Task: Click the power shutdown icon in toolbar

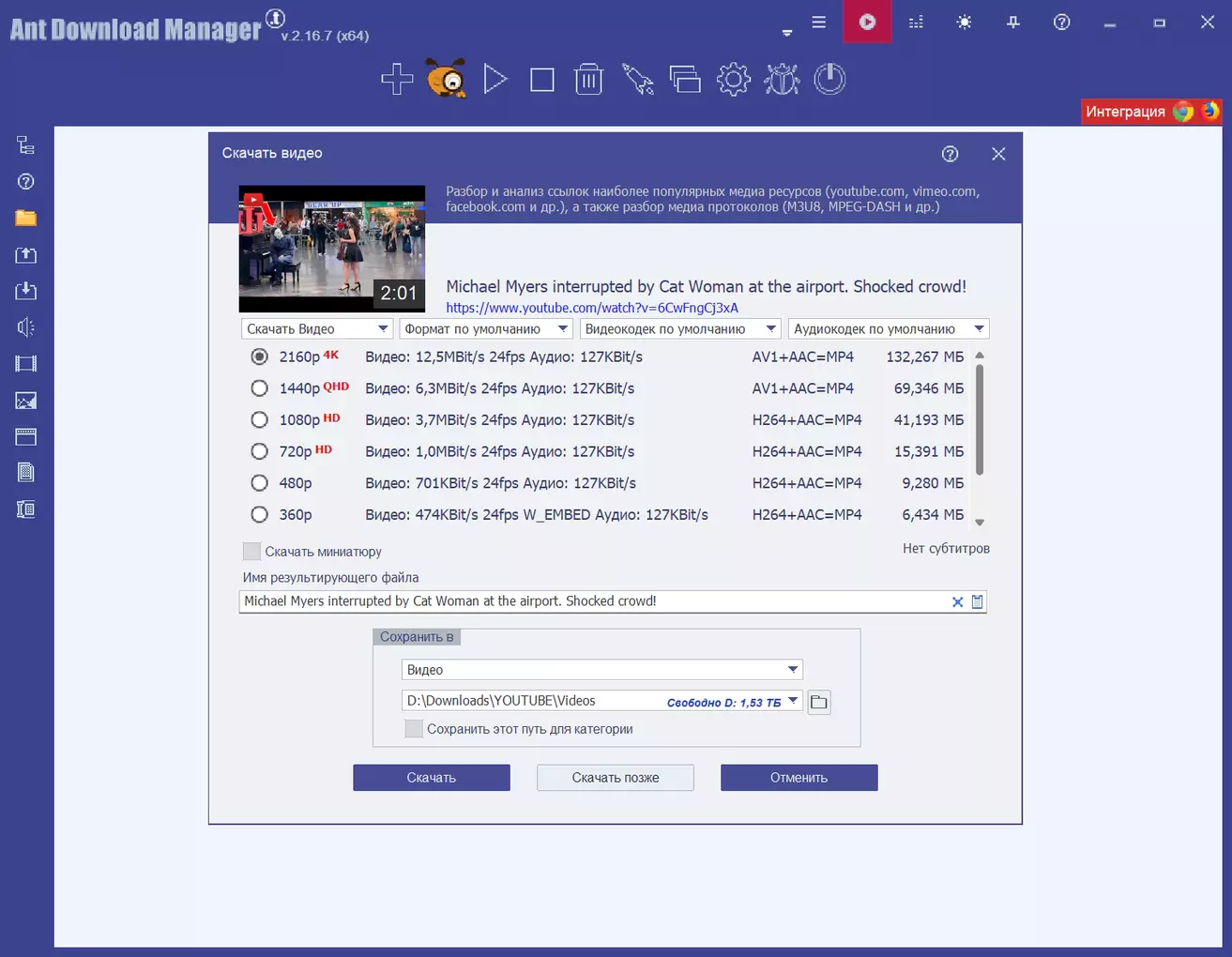Action: pos(829,80)
